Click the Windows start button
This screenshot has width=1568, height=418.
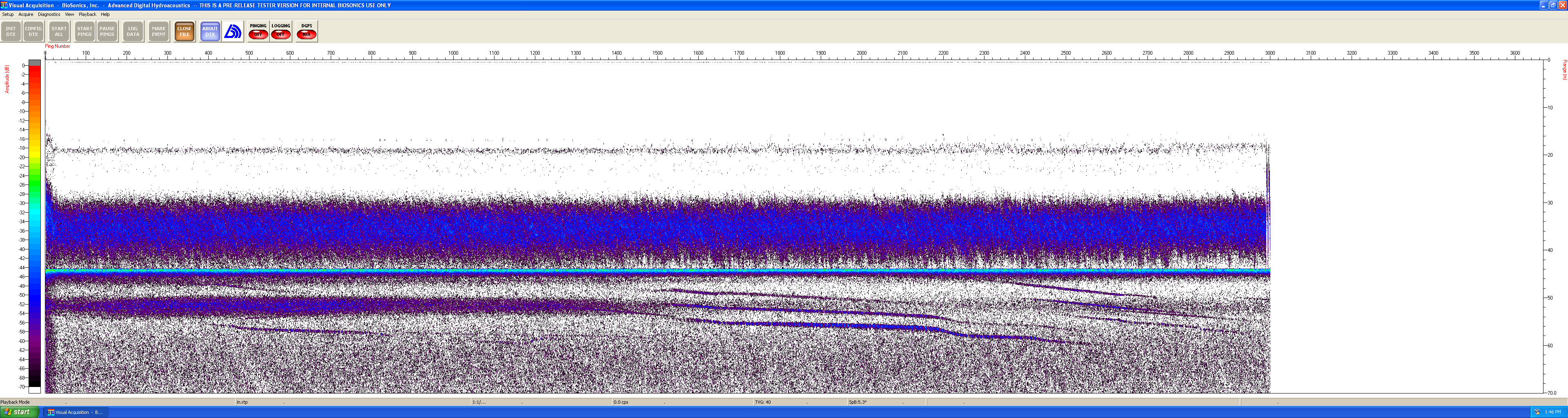coord(20,413)
